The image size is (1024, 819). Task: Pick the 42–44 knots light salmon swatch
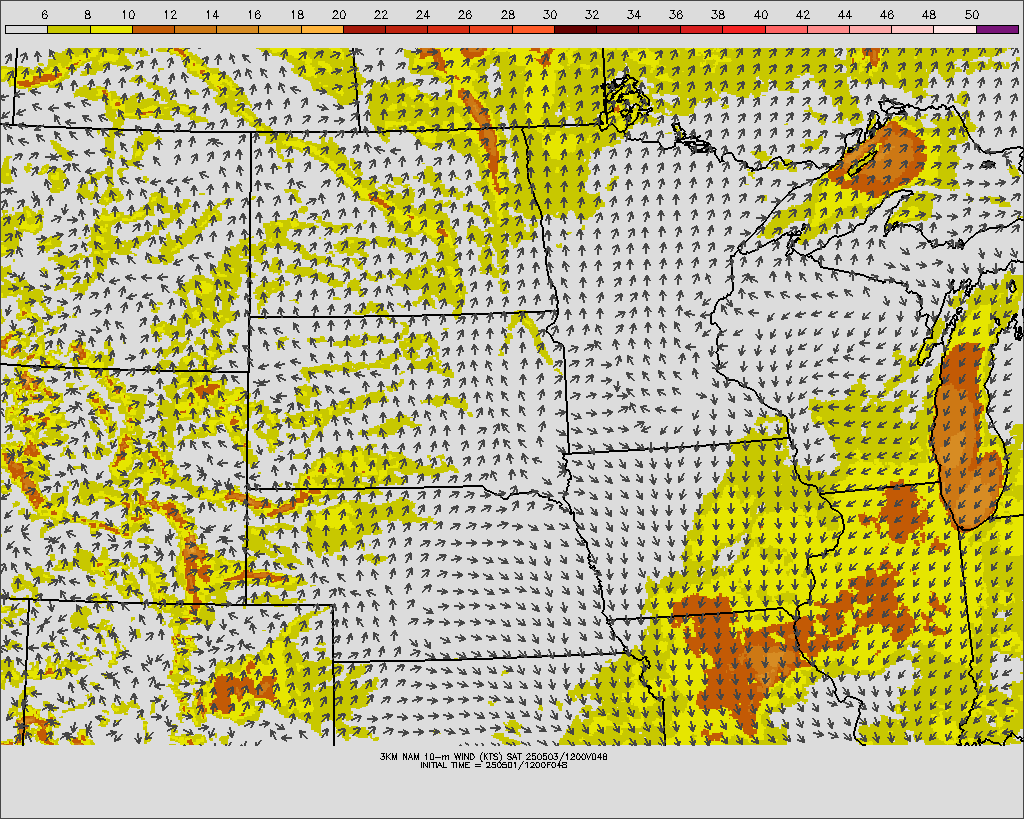pos(829,29)
